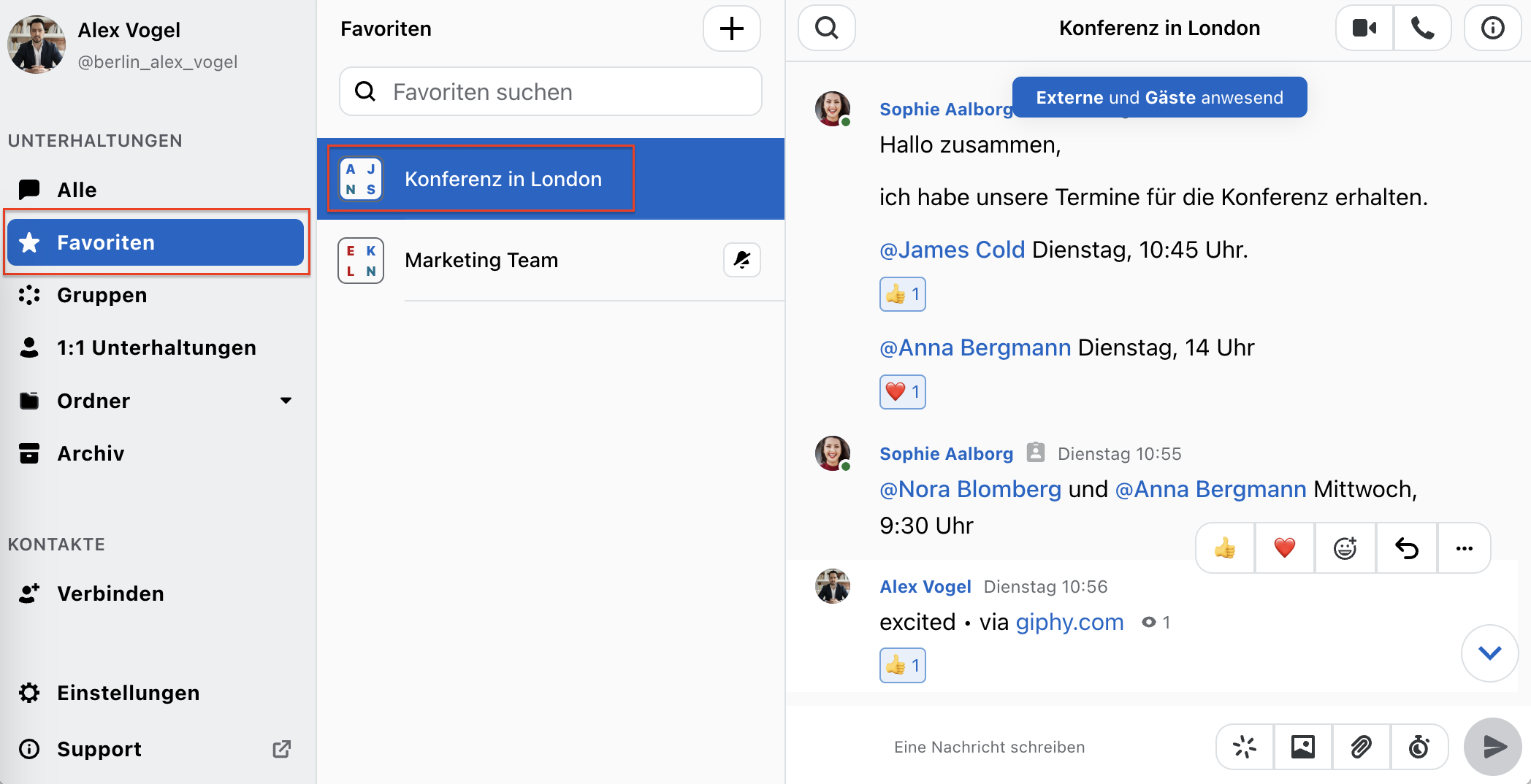Click the @berlin_alex_vogel username
This screenshot has height=784, width=1531.
coord(158,62)
